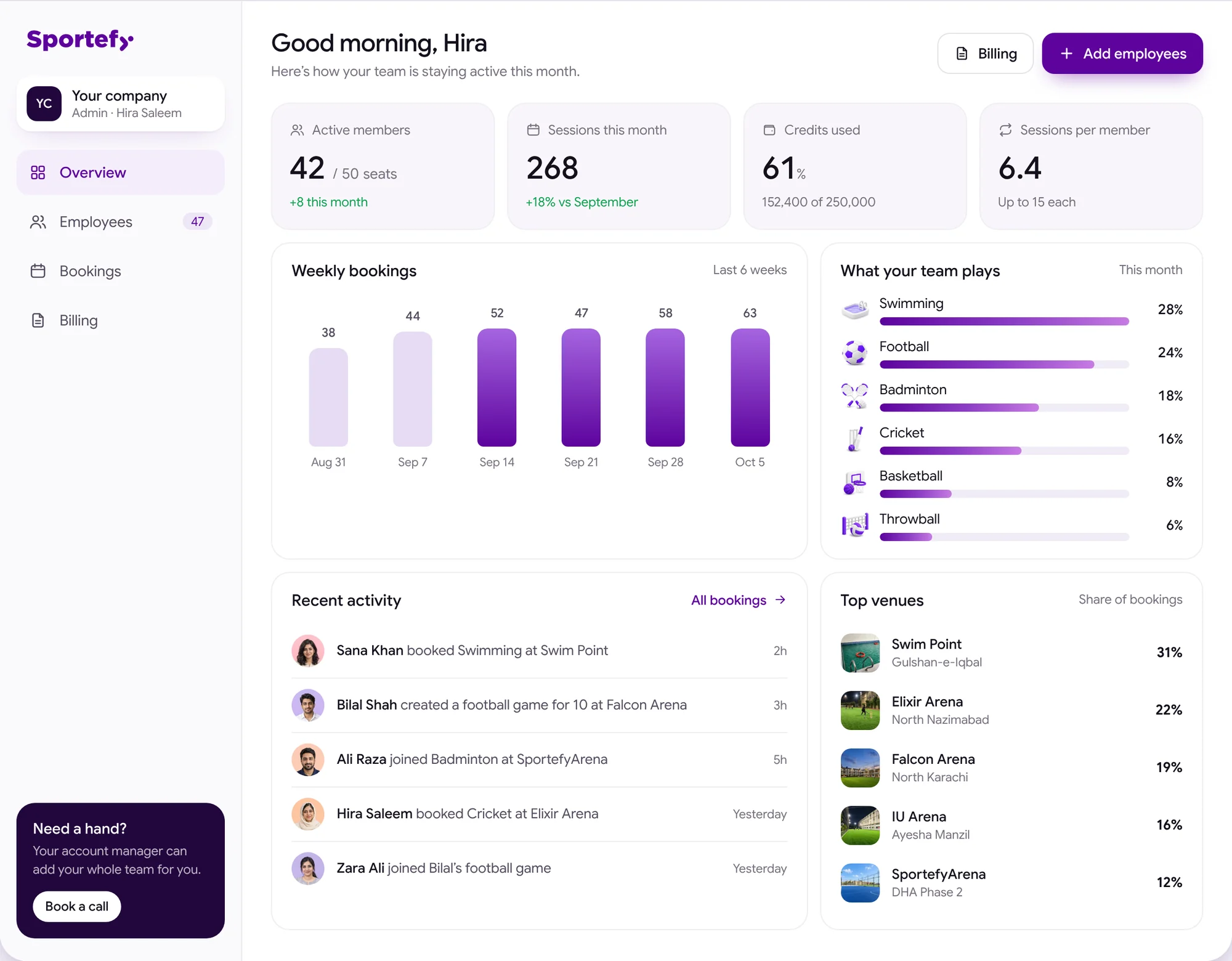The width and height of the screenshot is (1232, 961).
Task: Click the Sessions this month calendar icon
Action: (533, 130)
